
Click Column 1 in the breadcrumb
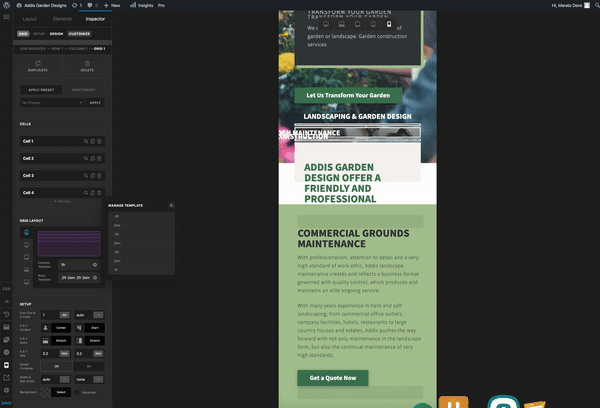(78, 49)
